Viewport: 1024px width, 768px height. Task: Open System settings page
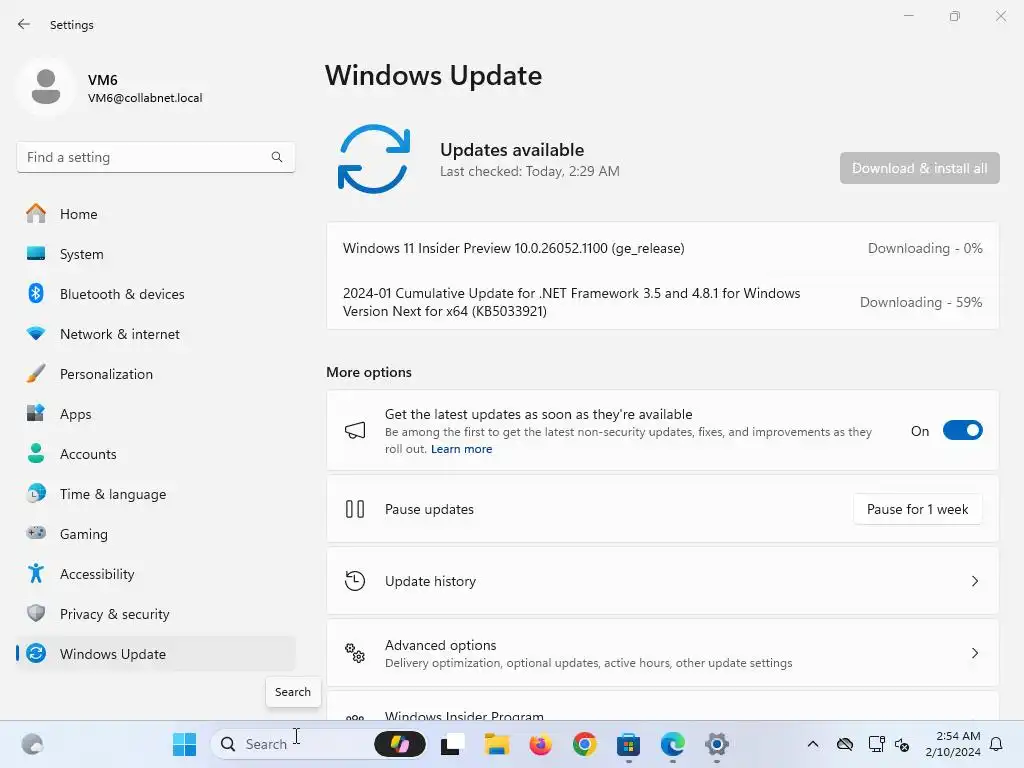[155, 254]
